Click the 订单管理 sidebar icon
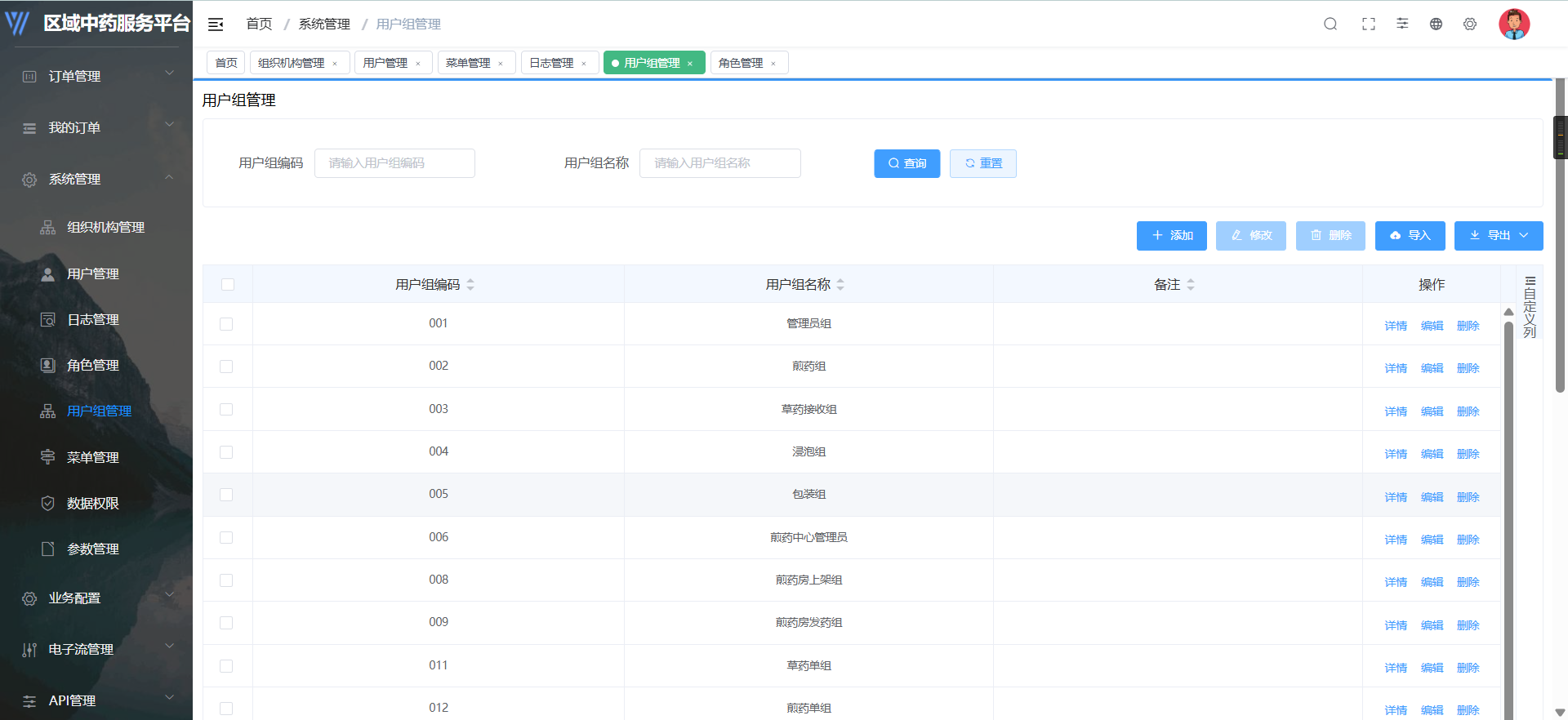 pos(29,76)
